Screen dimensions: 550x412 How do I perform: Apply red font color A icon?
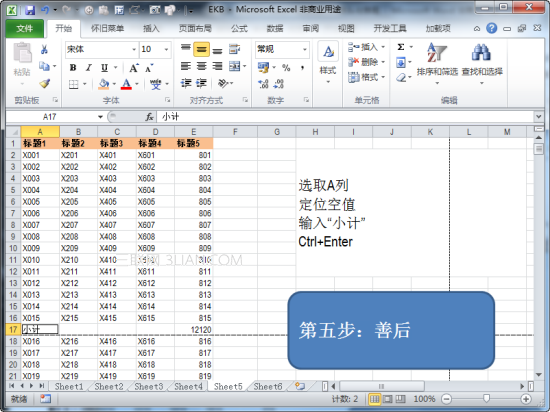[126, 84]
